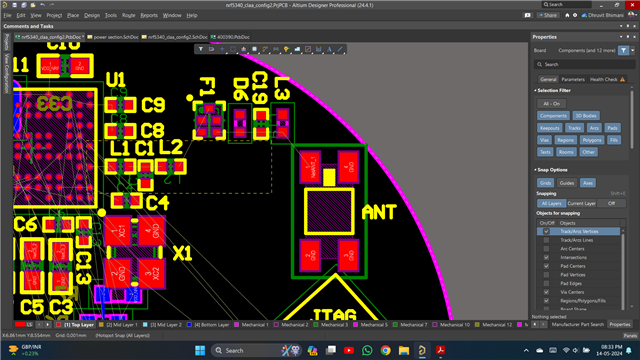Open the Adobe Acrobat taskbar icon
640x360 pixels.
(x=440, y=350)
